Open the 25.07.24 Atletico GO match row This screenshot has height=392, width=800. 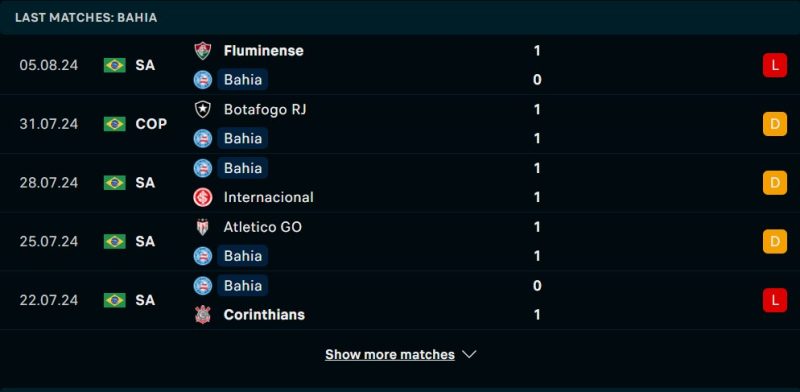tap(400, 241)
